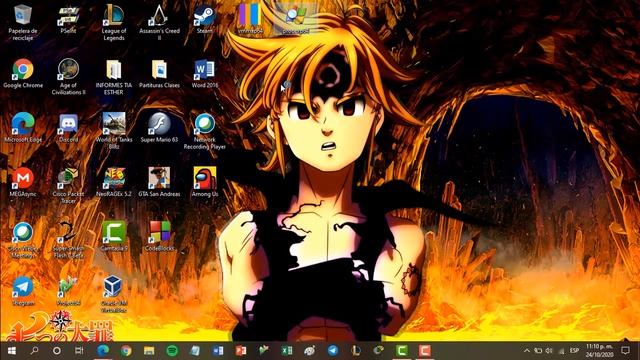640x360 pixels.
Task: Open Task View on taskbar
Action: [79, 351]
